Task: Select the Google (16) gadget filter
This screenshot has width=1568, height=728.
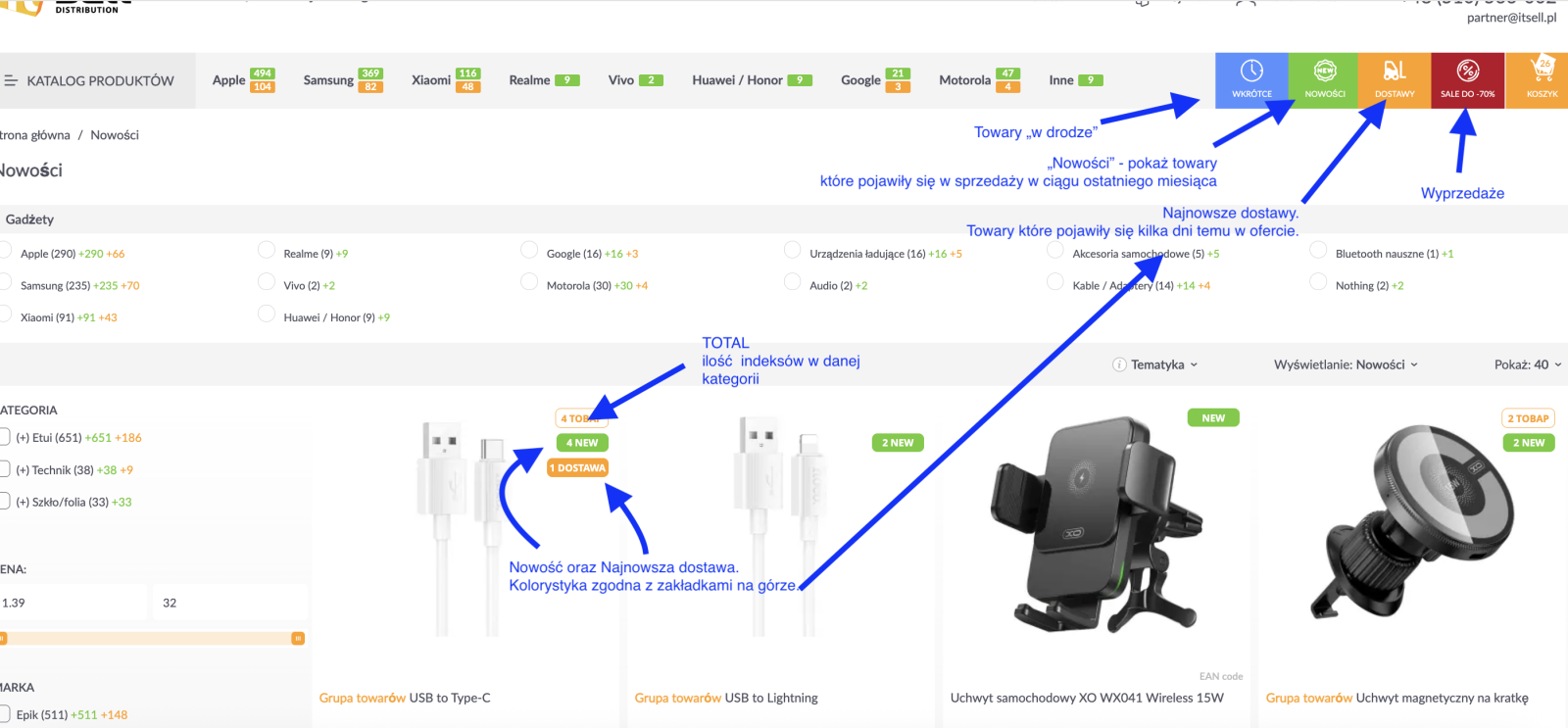Action: pyautogui.click(x=529, y=251)
